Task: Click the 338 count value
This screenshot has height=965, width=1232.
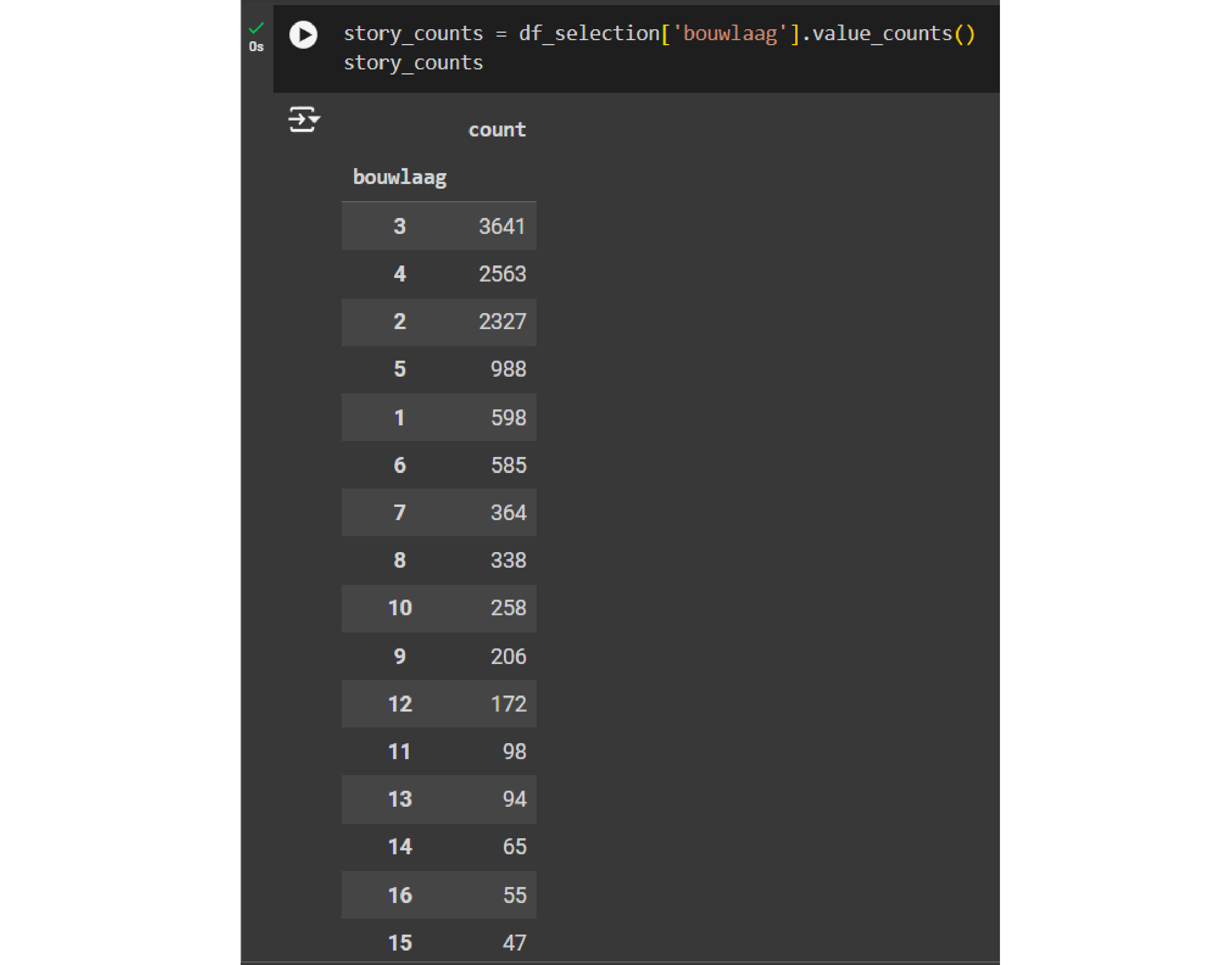Action: 508,560
